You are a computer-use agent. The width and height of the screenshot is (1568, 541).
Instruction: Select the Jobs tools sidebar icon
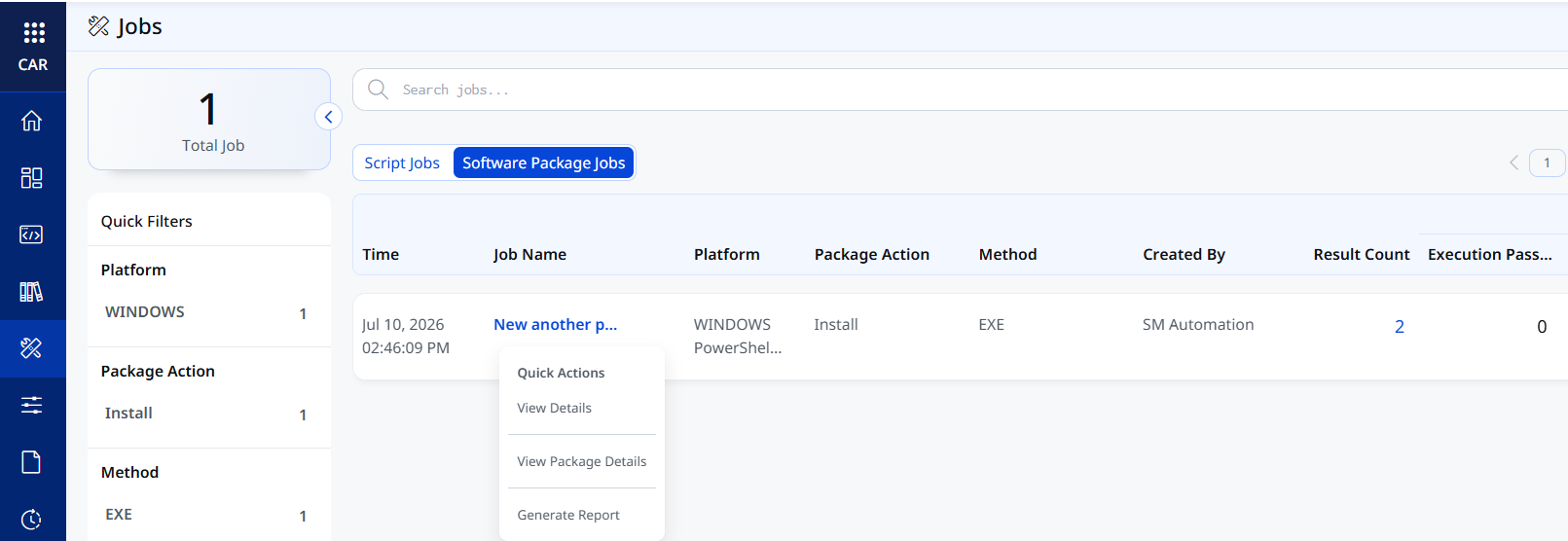click(x=32, y=348)
